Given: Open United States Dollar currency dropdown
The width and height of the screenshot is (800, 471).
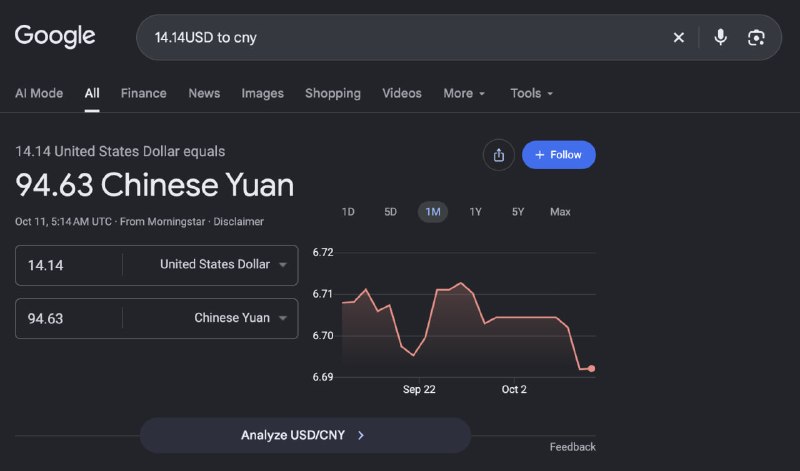Looking at the screenshot, I should pyautogui.click(x=210, y=265).
